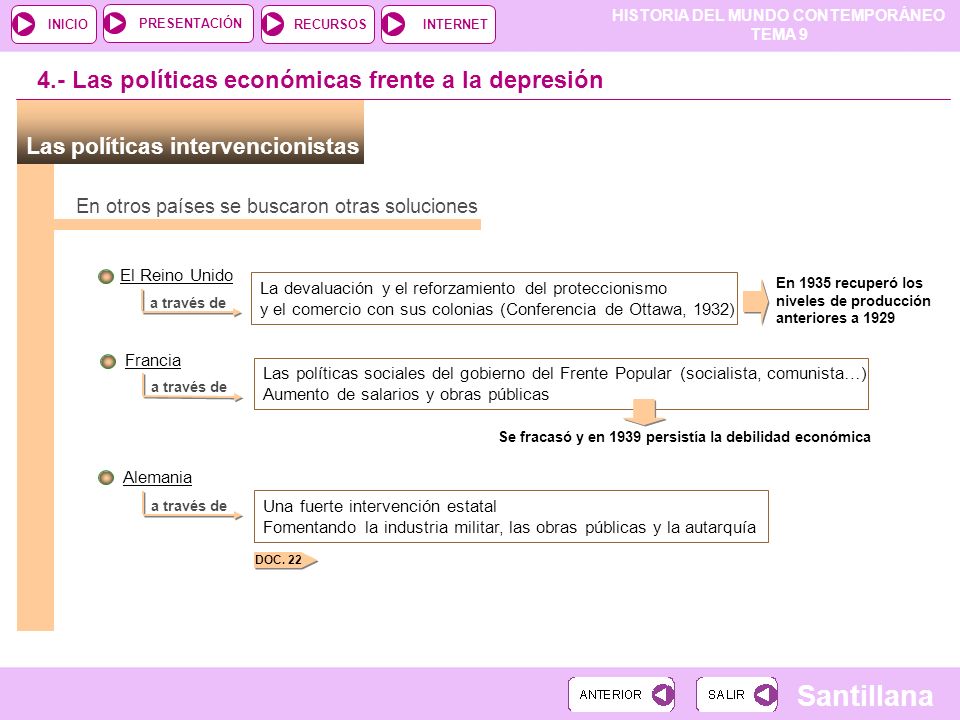Follow the Alemania link

157,478
